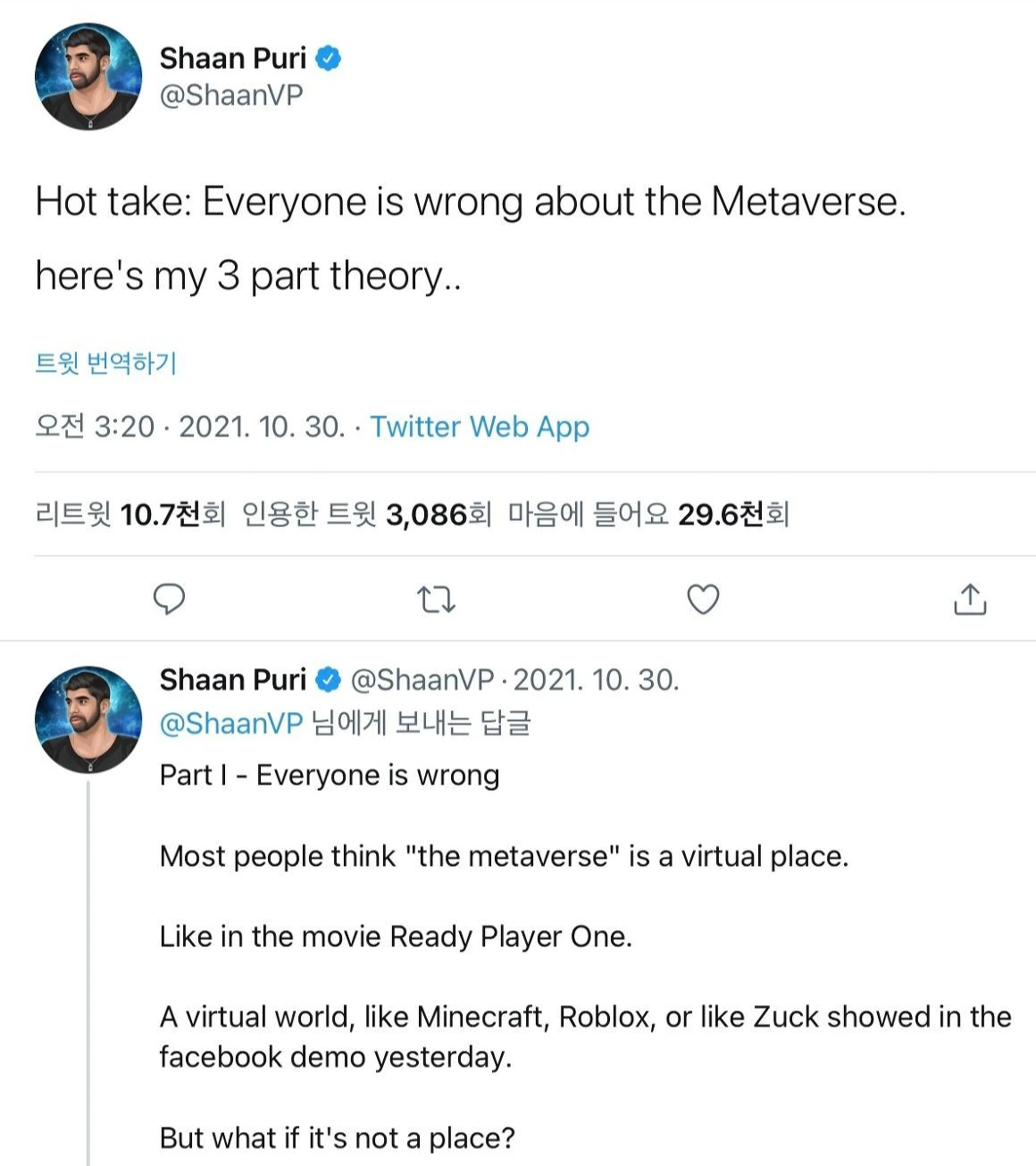View the 인용한 트윗 3,086회 quote tweets
Viewport: 1036px width, 1166px height.
click(x=366, y=515)
